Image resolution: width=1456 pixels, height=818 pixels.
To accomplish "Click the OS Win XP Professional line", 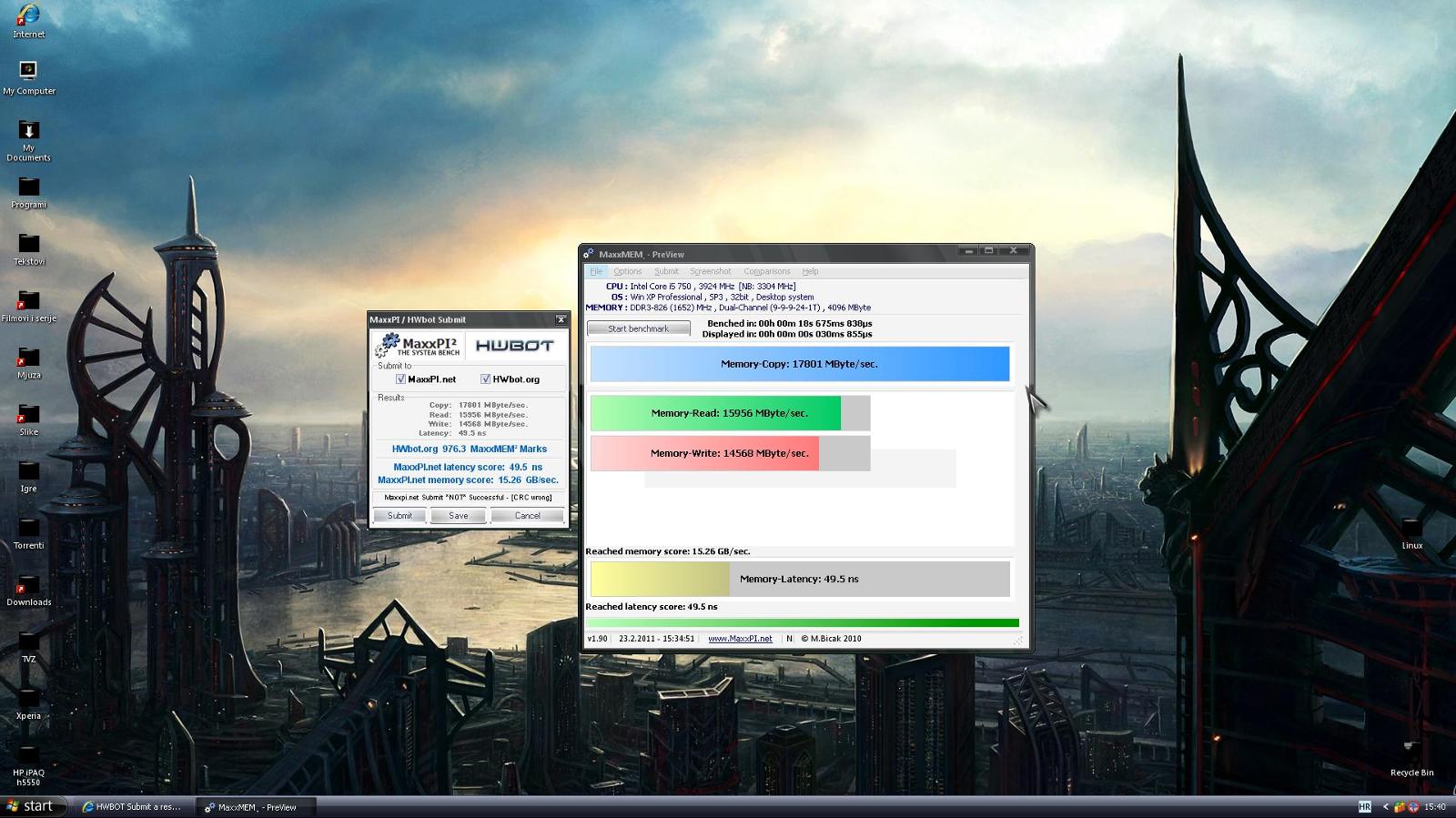I will tap(712, 297).
